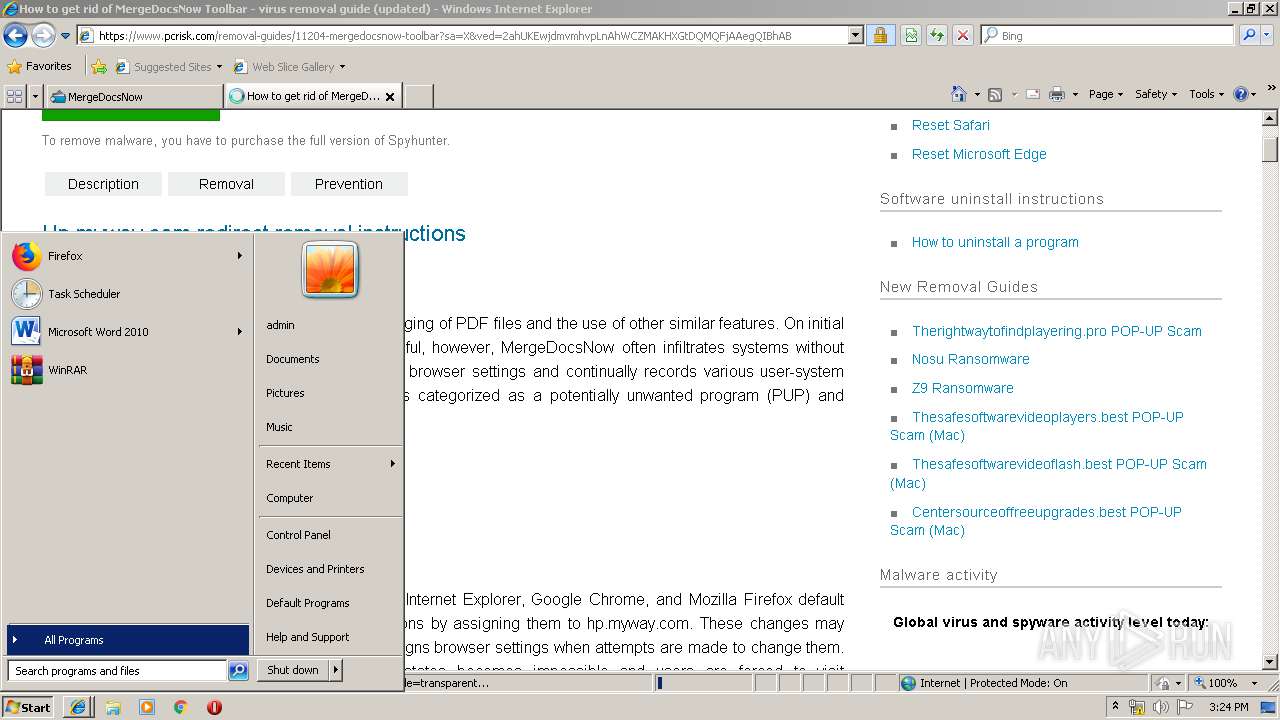Select the Removal tab on the page

click(226, 184)
